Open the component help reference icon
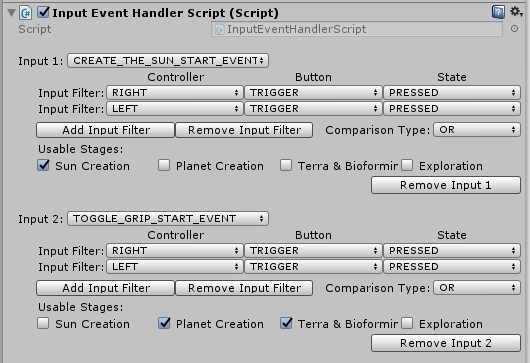Image resolution: width=530 pixels, height=363 pixels. (x=498, y=12)
